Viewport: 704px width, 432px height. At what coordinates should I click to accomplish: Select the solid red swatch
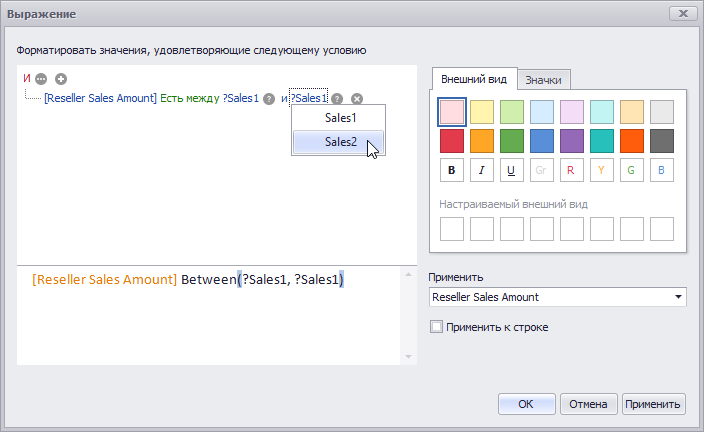(452, 141)
